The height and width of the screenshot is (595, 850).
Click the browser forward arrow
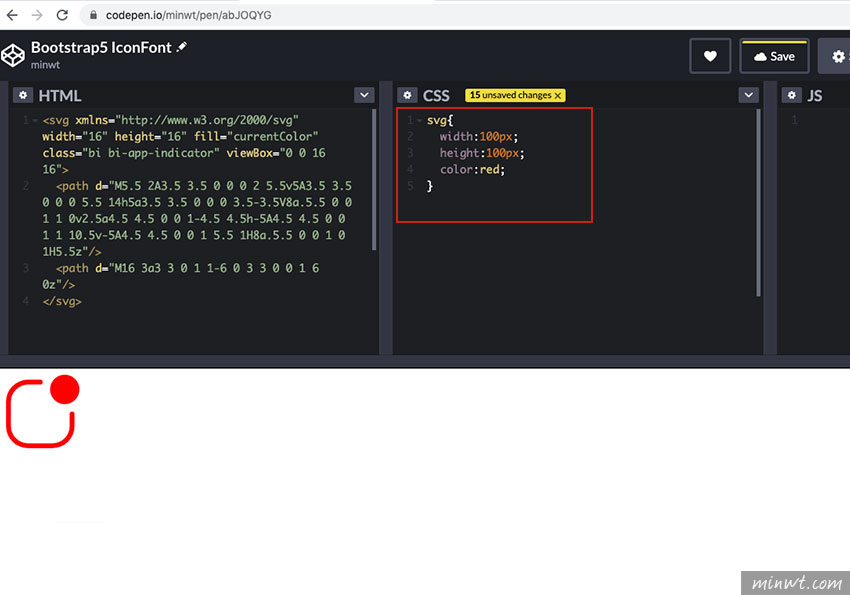coord(37,15)
